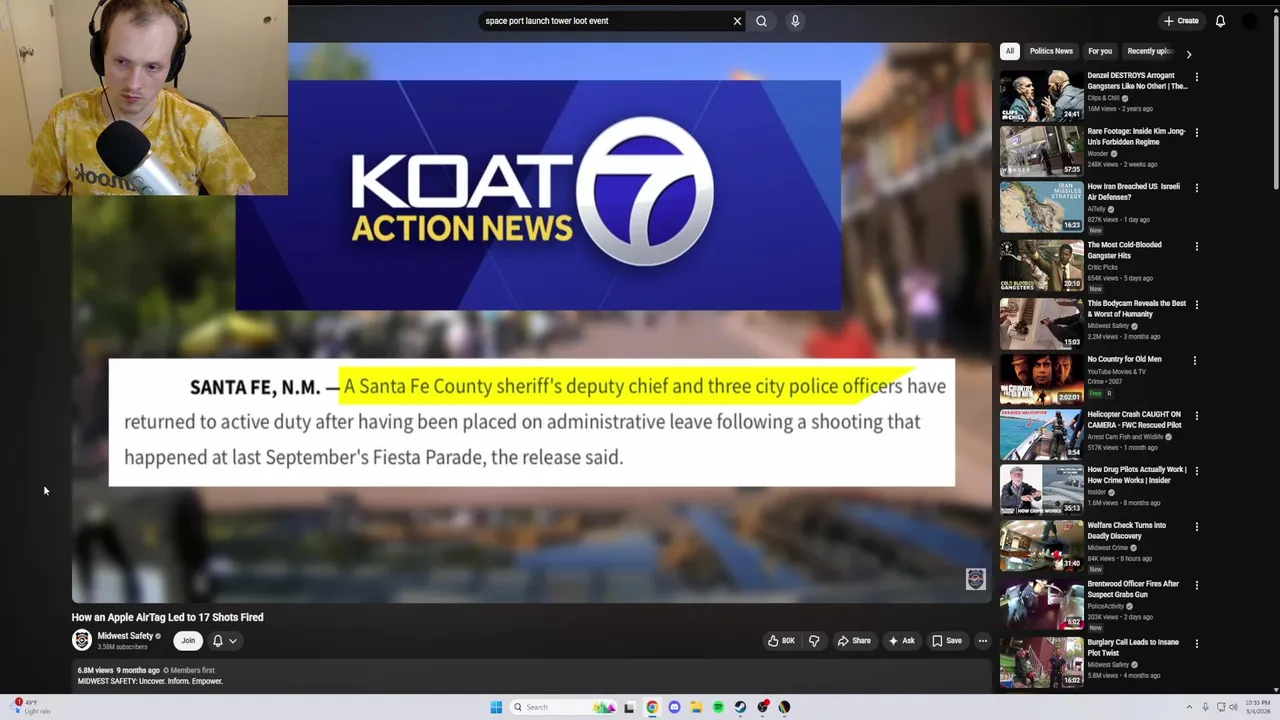The image size is (1280, 720).
Task: Open the Windows Start menu
Action: pos(496,708)
